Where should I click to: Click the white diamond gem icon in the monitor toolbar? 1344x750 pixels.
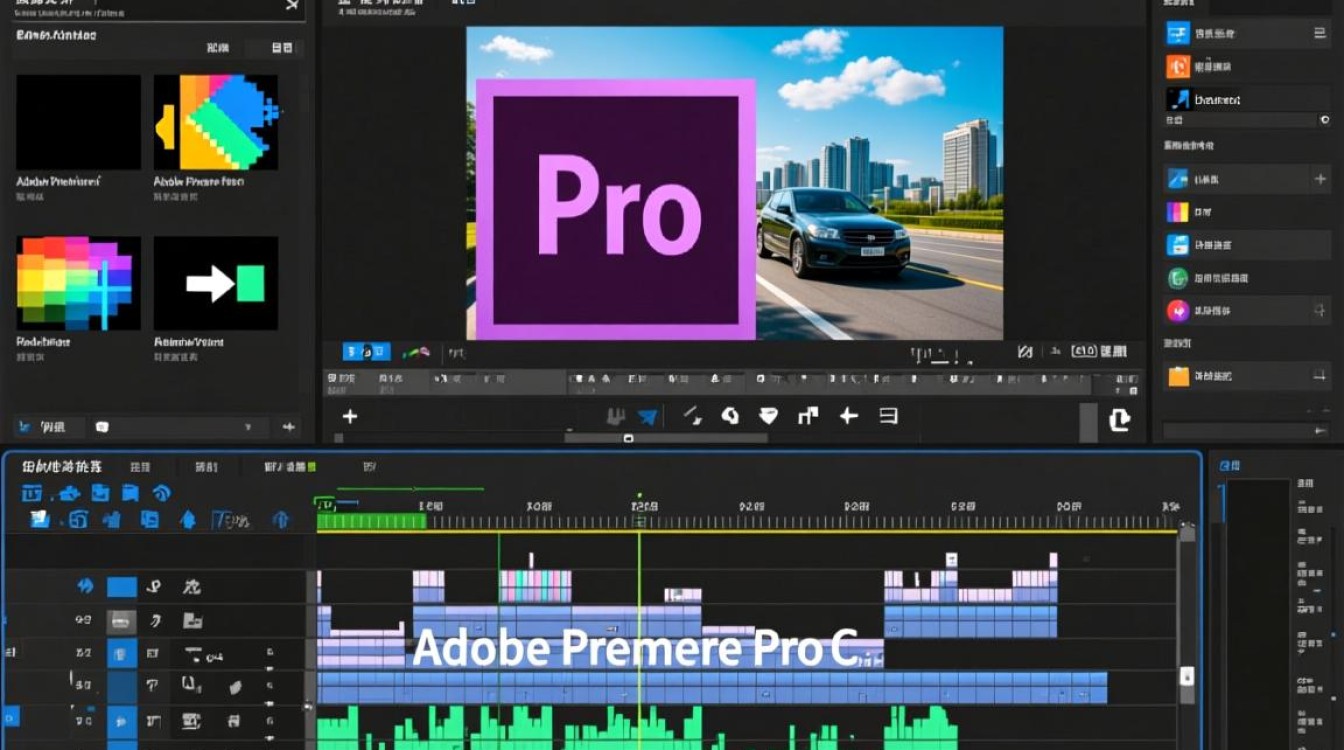768,415
